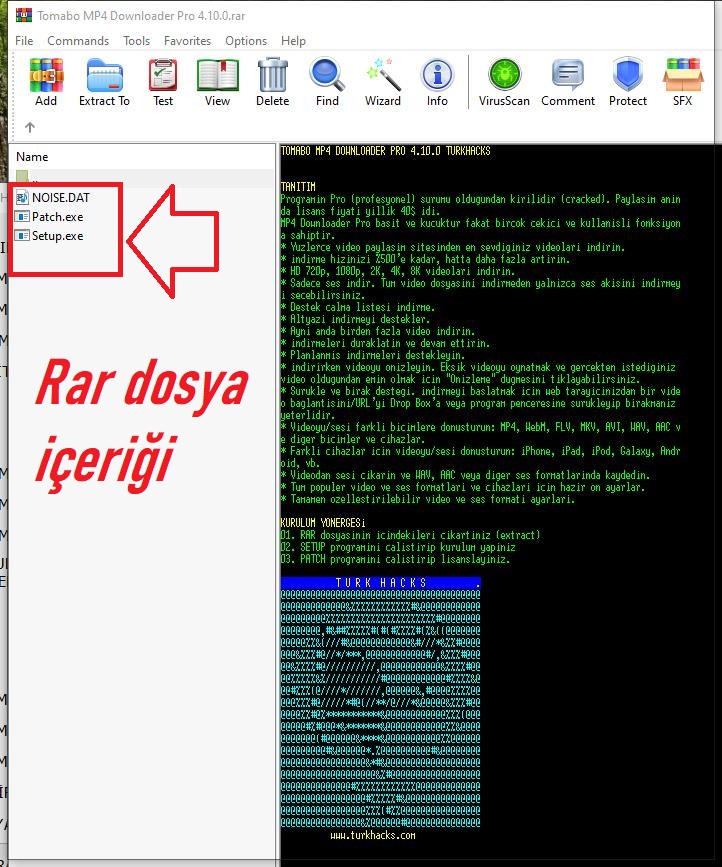Click the Setup.exe file icon

[x=22, y=236]
